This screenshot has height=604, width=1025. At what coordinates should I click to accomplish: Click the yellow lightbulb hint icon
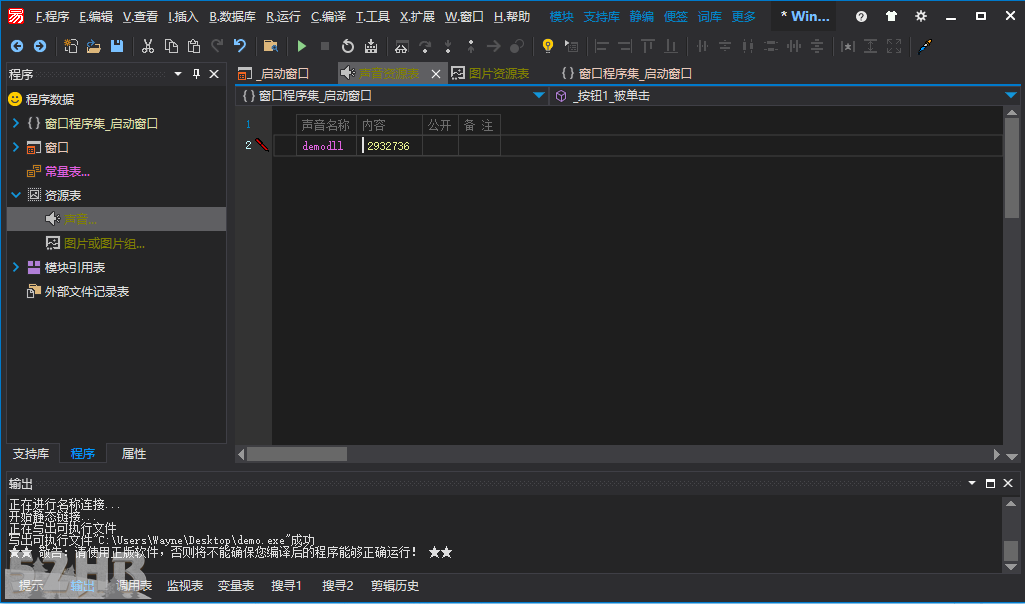(548, 46)
